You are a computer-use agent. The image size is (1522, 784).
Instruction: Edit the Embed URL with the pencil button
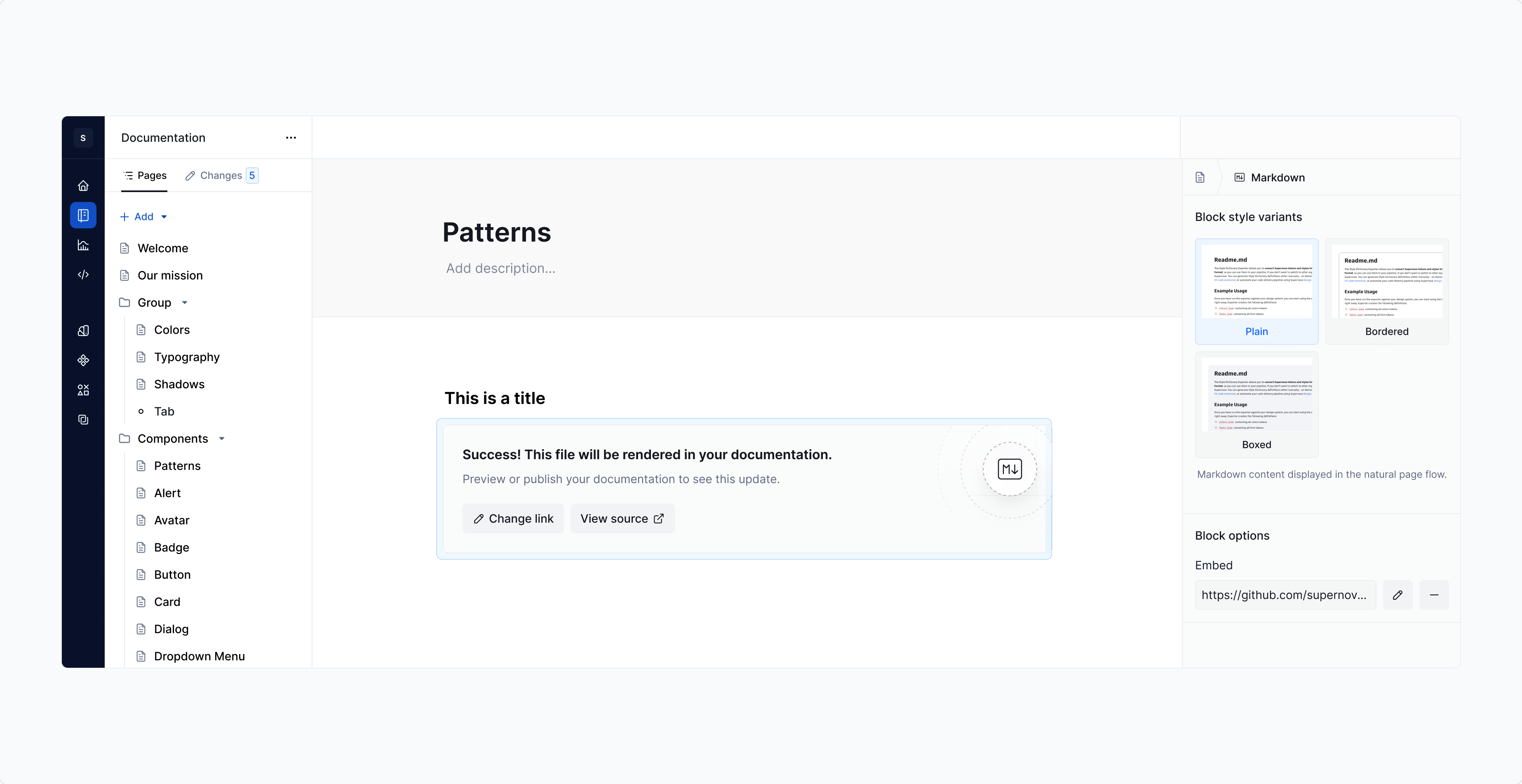1398,595
